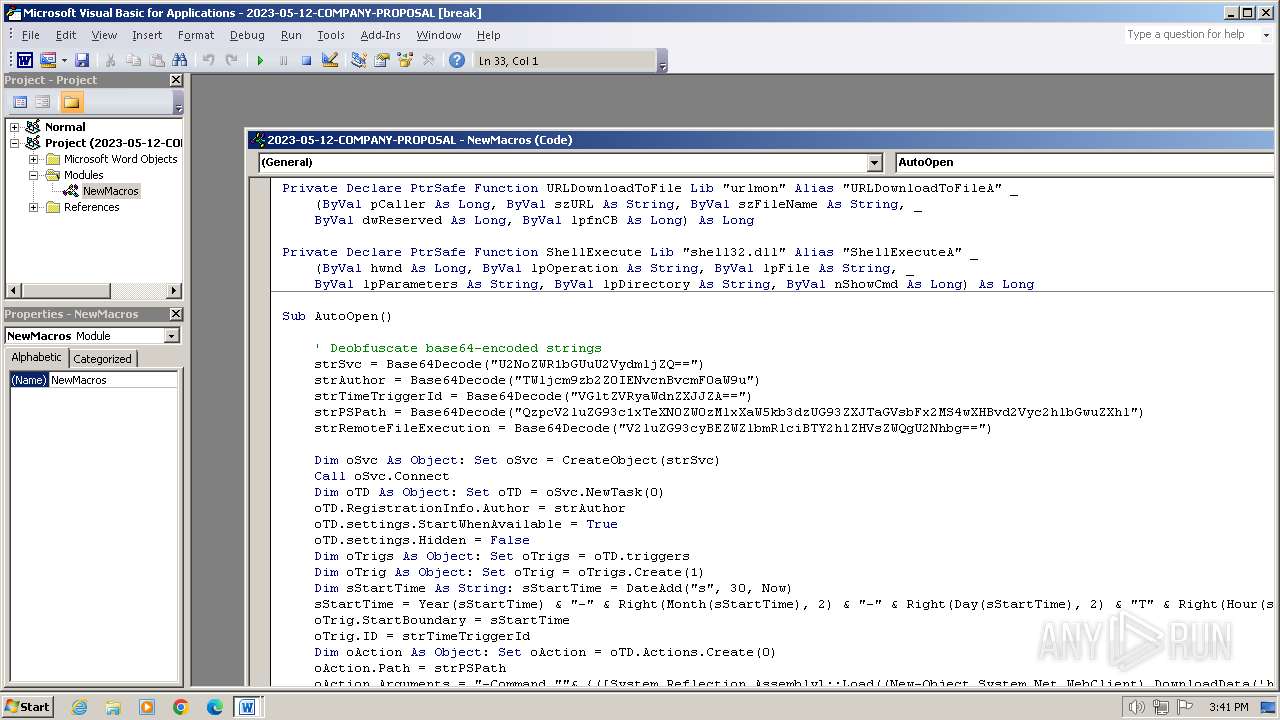Open the Tools menu
Viewport: 1280px width, 720px height.
coord(331,35)
